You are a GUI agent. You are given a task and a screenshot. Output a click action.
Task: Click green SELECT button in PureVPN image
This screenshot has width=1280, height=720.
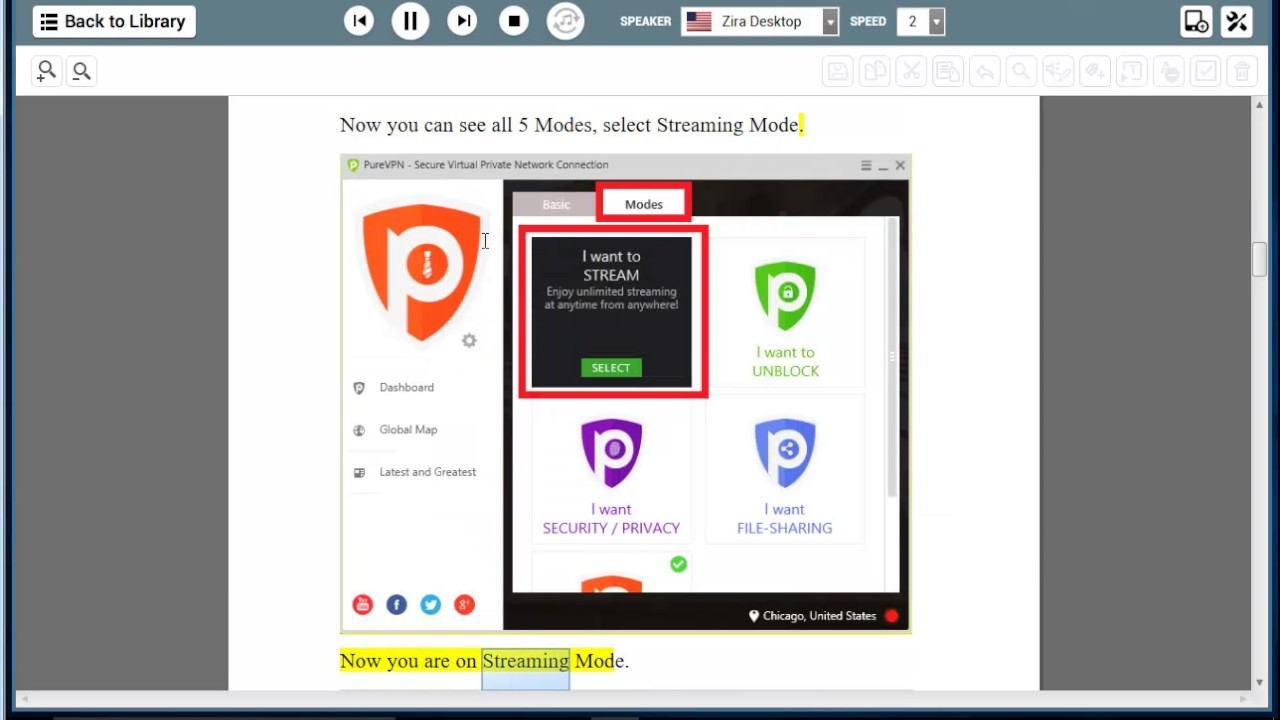tap(611, 368)
